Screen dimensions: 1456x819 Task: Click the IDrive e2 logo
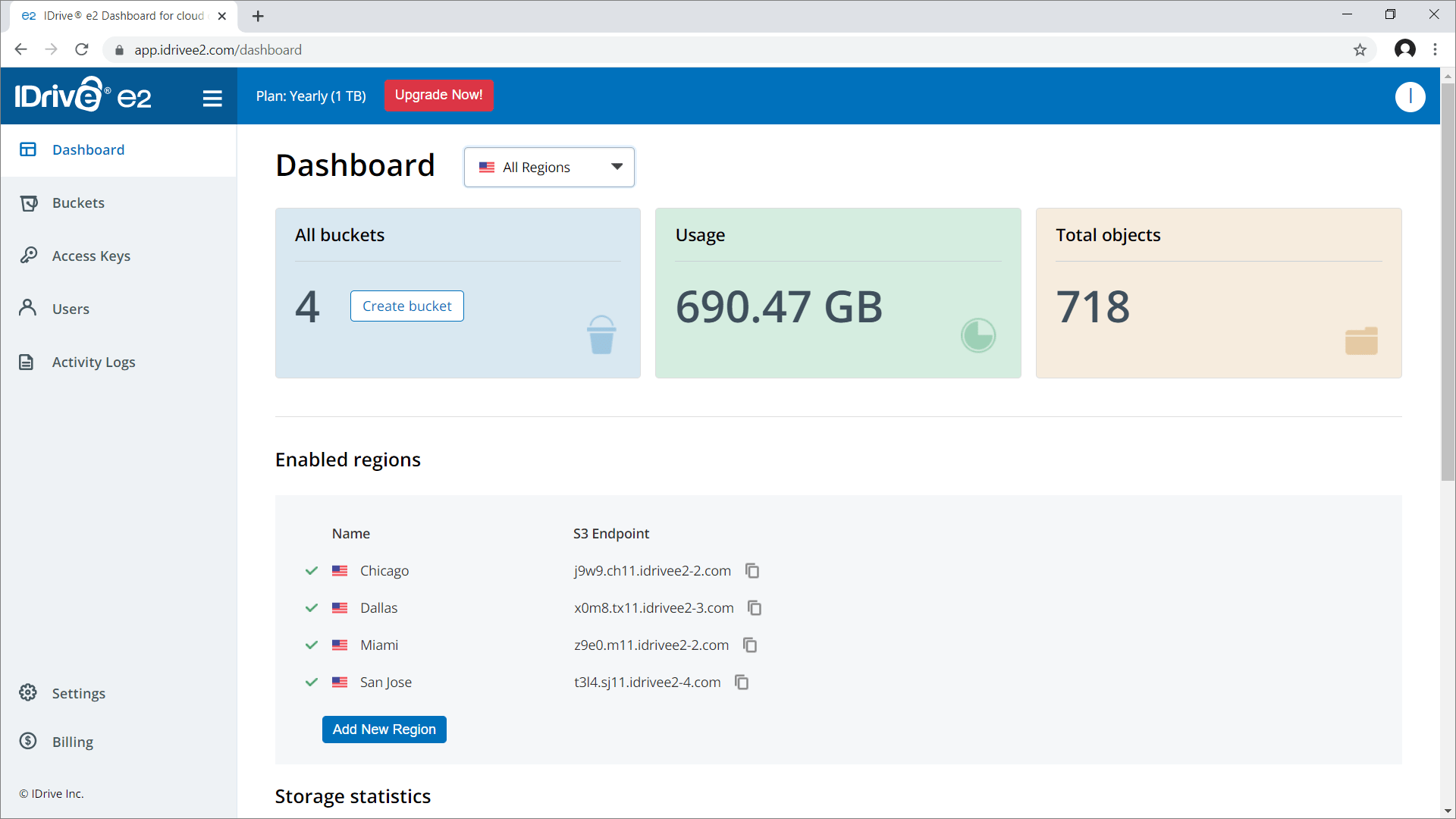pyautogui.click(x=83, y=96)
